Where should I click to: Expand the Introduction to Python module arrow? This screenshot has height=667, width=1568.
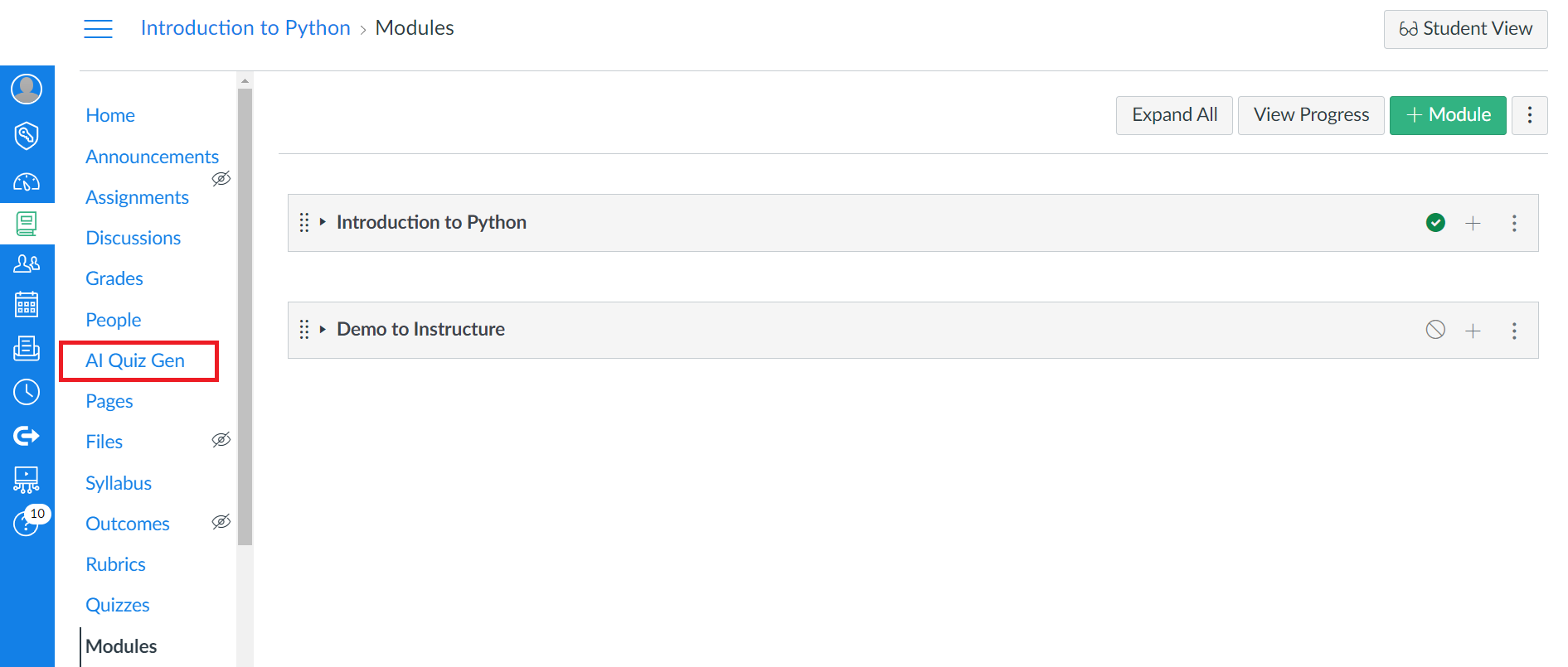pos(323,222)
